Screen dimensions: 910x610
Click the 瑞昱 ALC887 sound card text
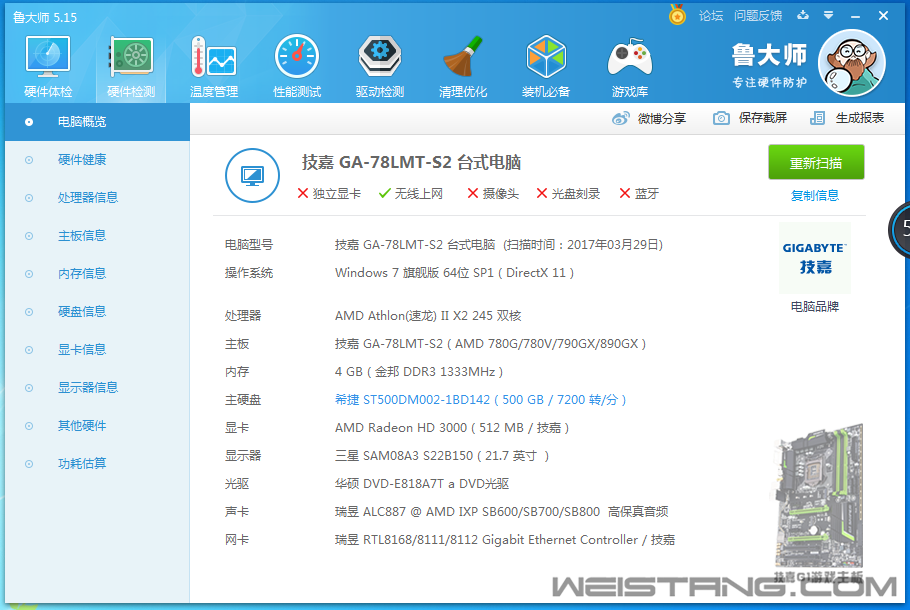(501, 511)
